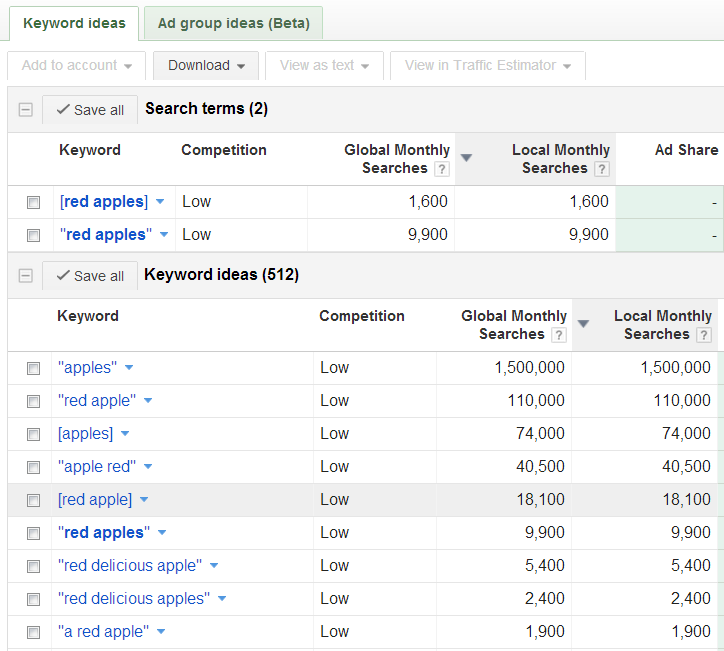Collapse the Search terms section
Image resolution: width=724 pixels, height=651 pixels.
25,110
